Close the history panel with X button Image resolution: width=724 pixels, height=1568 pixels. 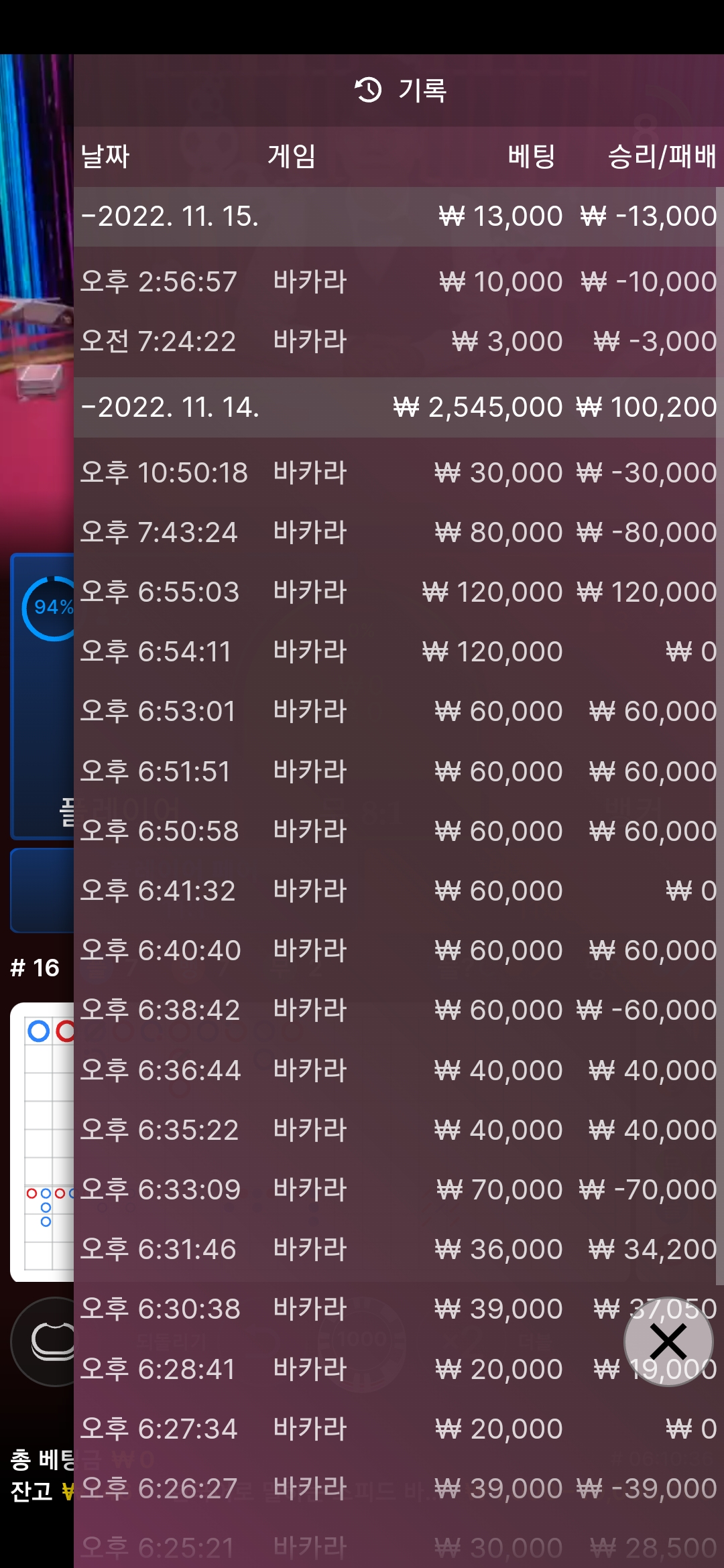pos(668,1342)
